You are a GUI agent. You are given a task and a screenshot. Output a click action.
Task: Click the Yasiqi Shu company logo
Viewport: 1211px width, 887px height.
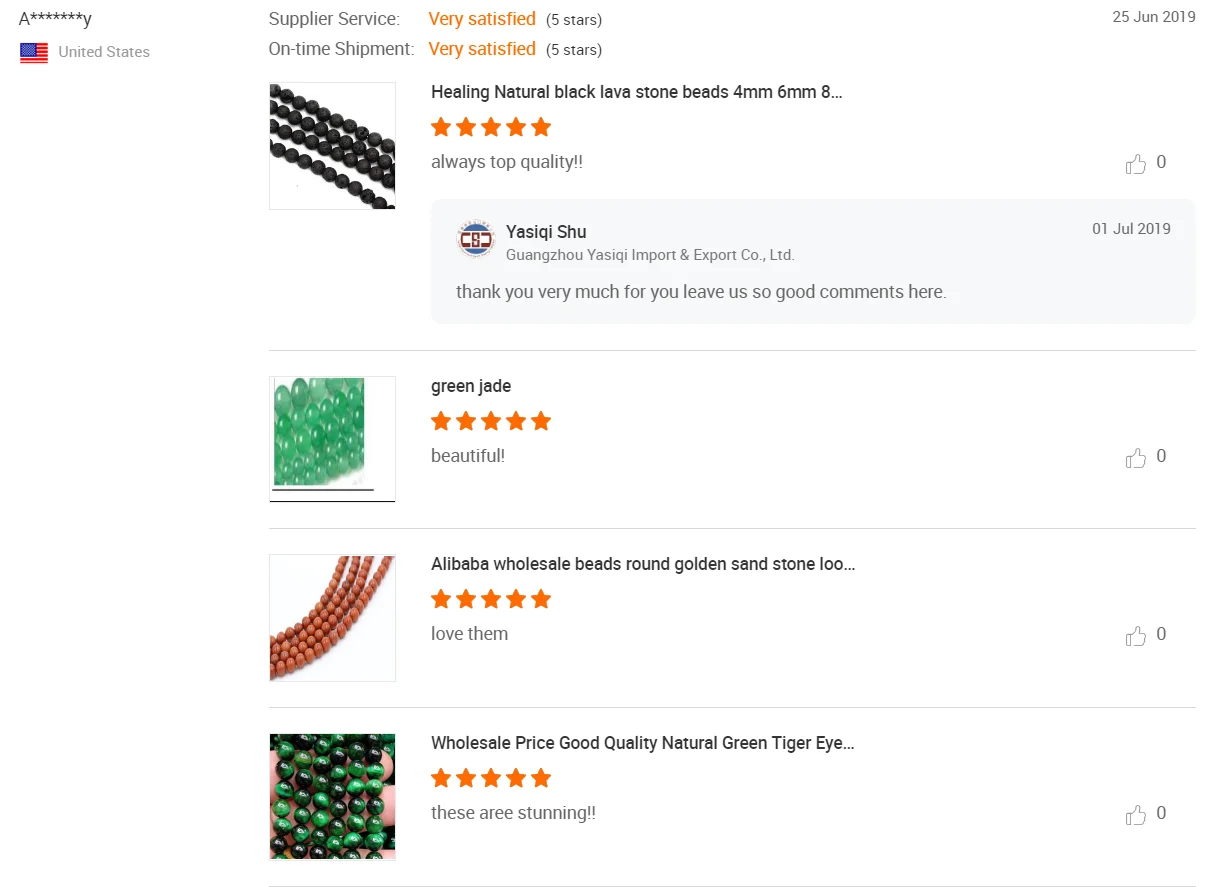click(x=475, y=238)
